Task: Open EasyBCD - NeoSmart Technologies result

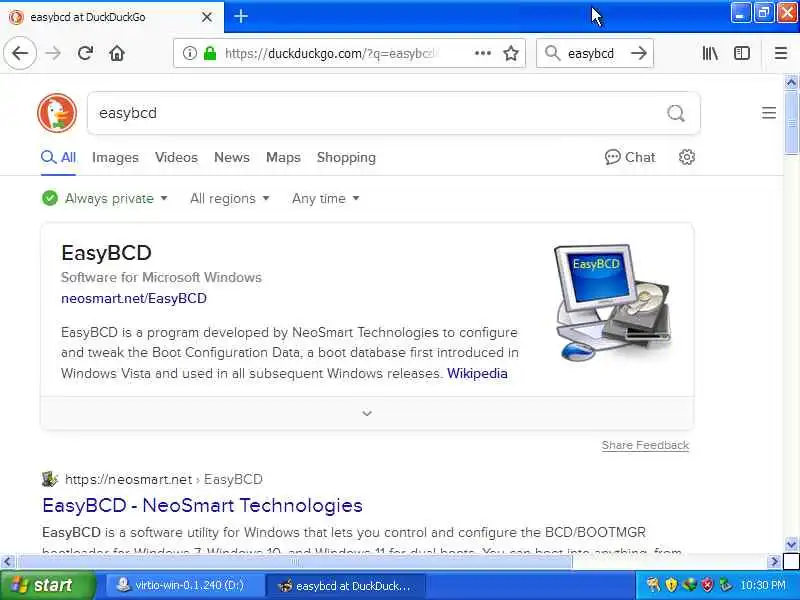Action: pyautogui.click(x=202, y=505)
